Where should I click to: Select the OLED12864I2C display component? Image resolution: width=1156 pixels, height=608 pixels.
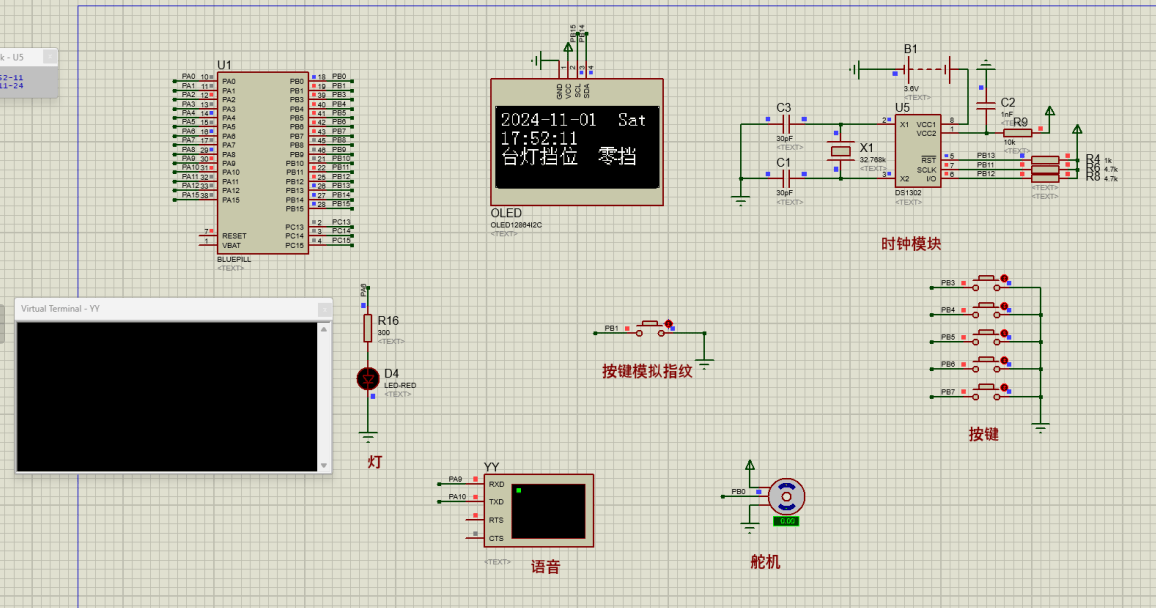pyautogui.click(x=575, y=145)
